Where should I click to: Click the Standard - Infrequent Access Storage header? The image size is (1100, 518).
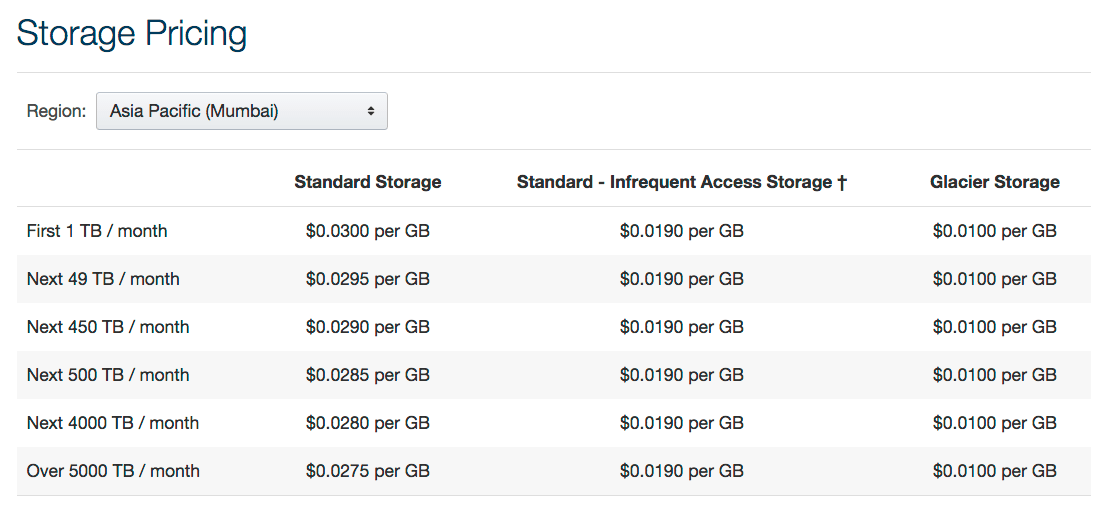pos(674,182)
